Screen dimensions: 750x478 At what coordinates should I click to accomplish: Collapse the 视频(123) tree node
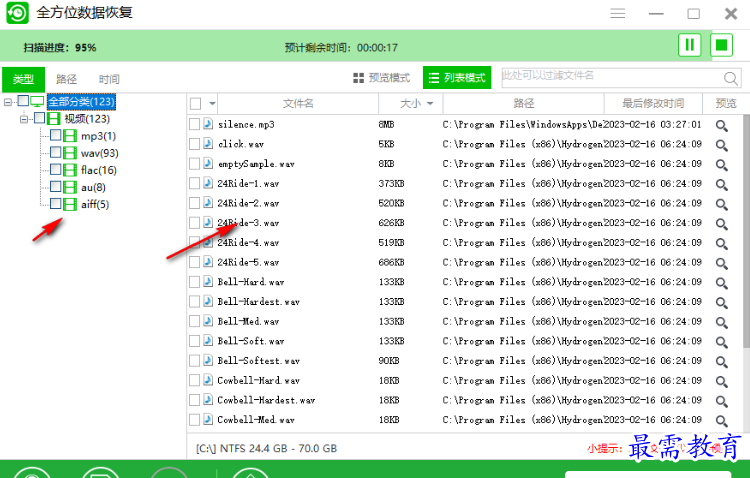pyautogui.click(x=24, y=119)
